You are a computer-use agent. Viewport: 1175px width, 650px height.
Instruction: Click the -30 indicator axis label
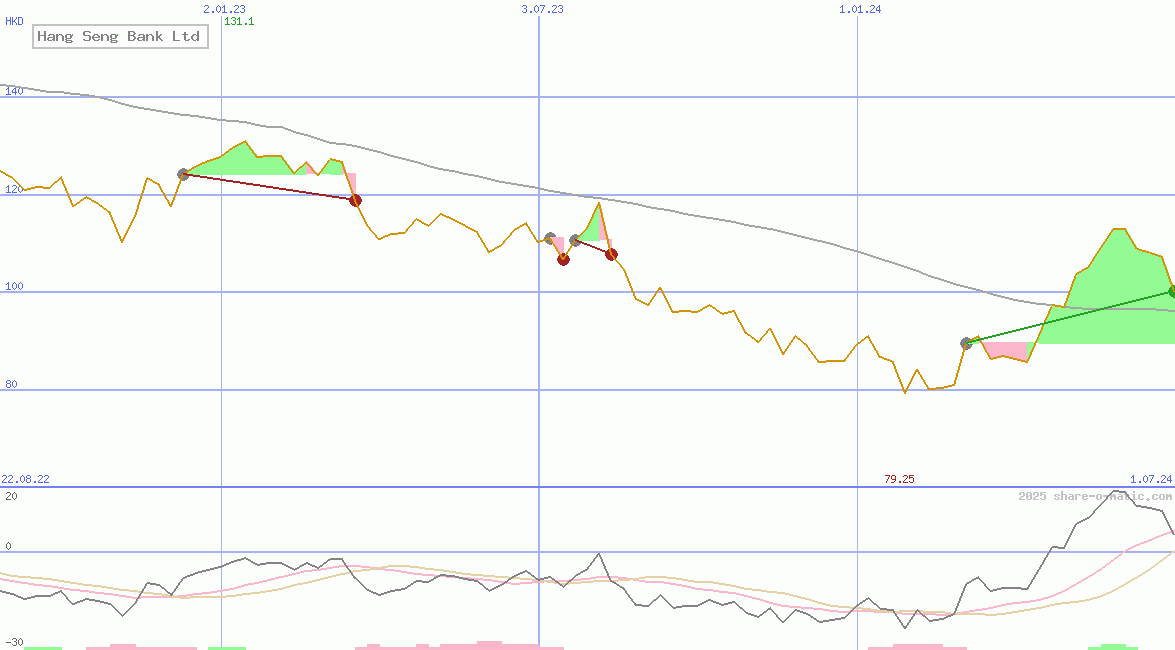pos(14,643)
